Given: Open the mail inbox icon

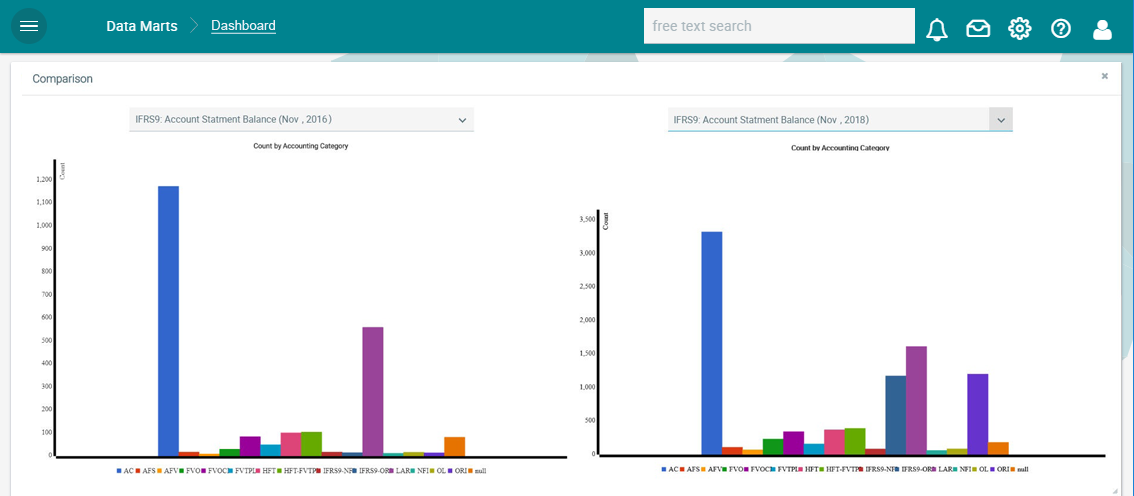Looking at the screenshot, I should 978,29.
